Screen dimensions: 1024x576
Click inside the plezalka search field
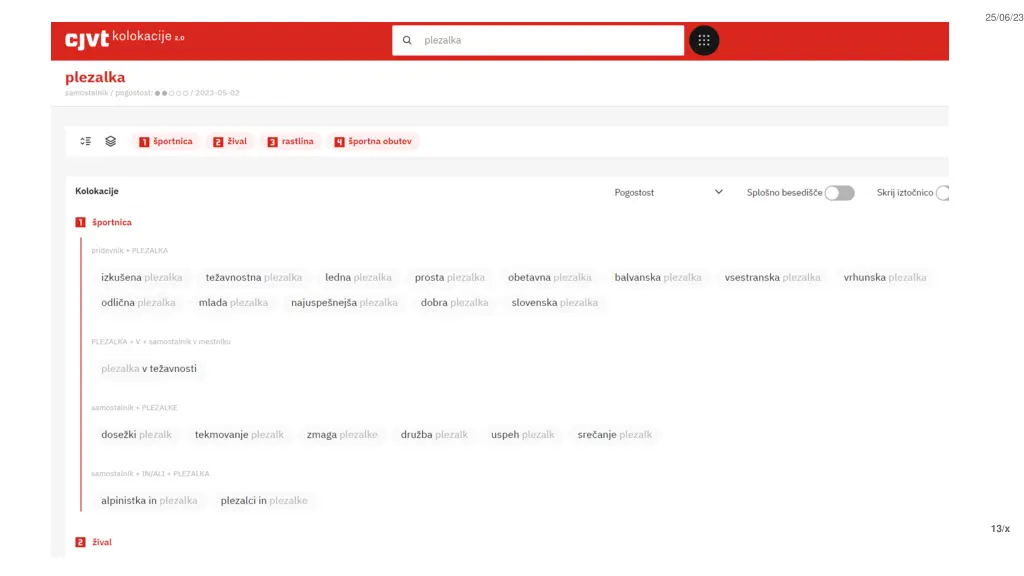[537, 40]
